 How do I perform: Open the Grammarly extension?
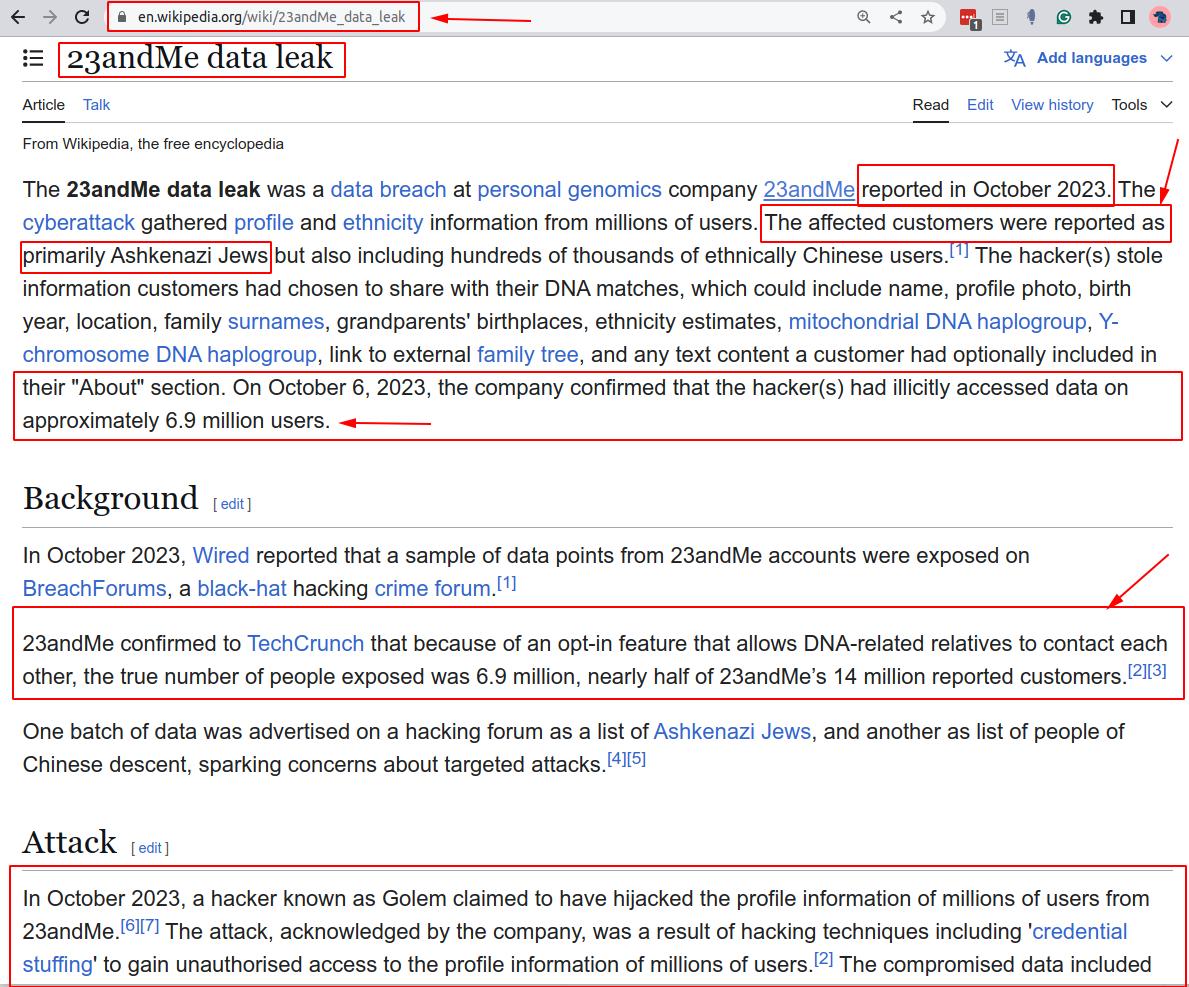coord(1064,17)
